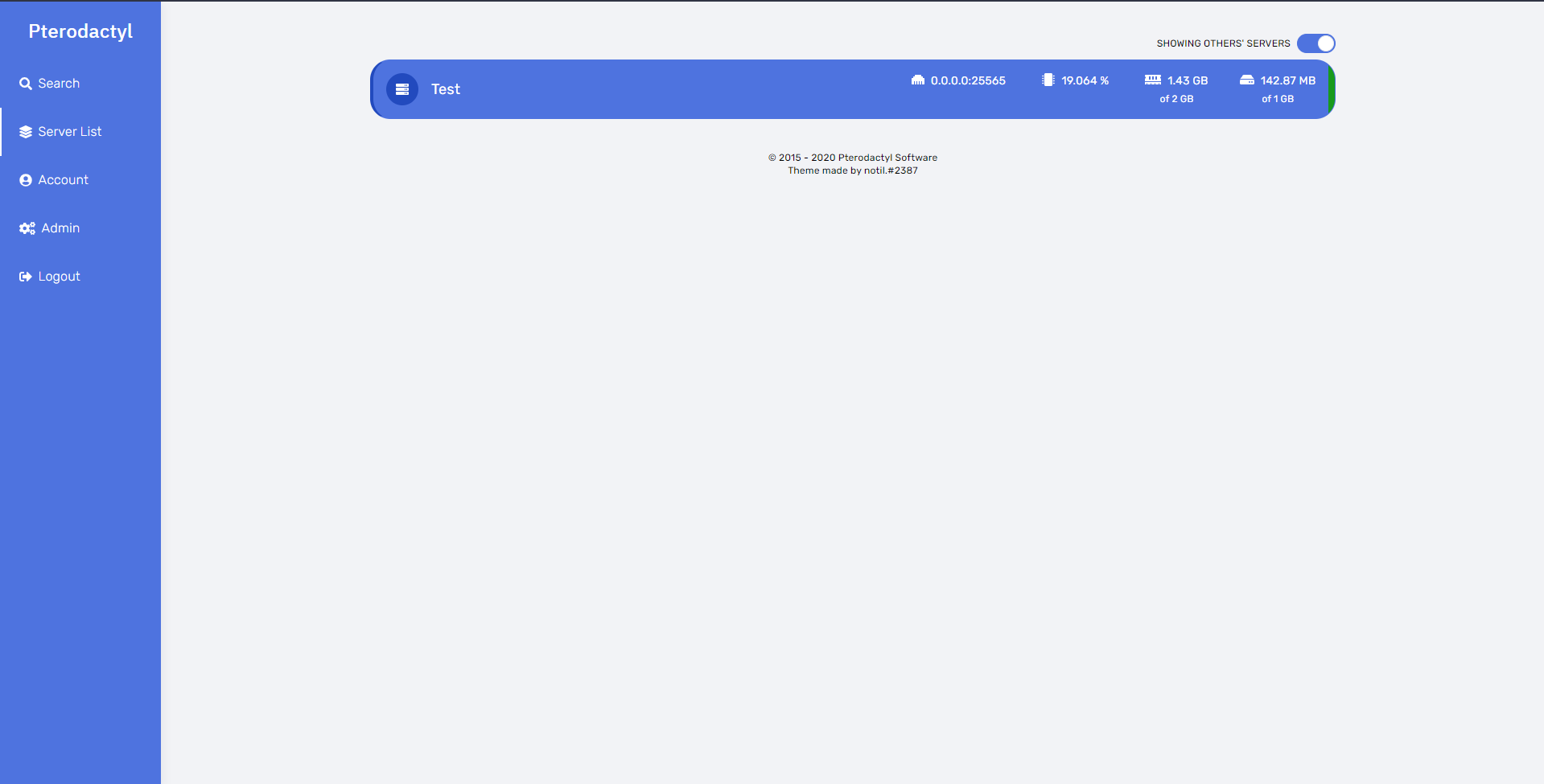Click the Admin gears icon

27,228
